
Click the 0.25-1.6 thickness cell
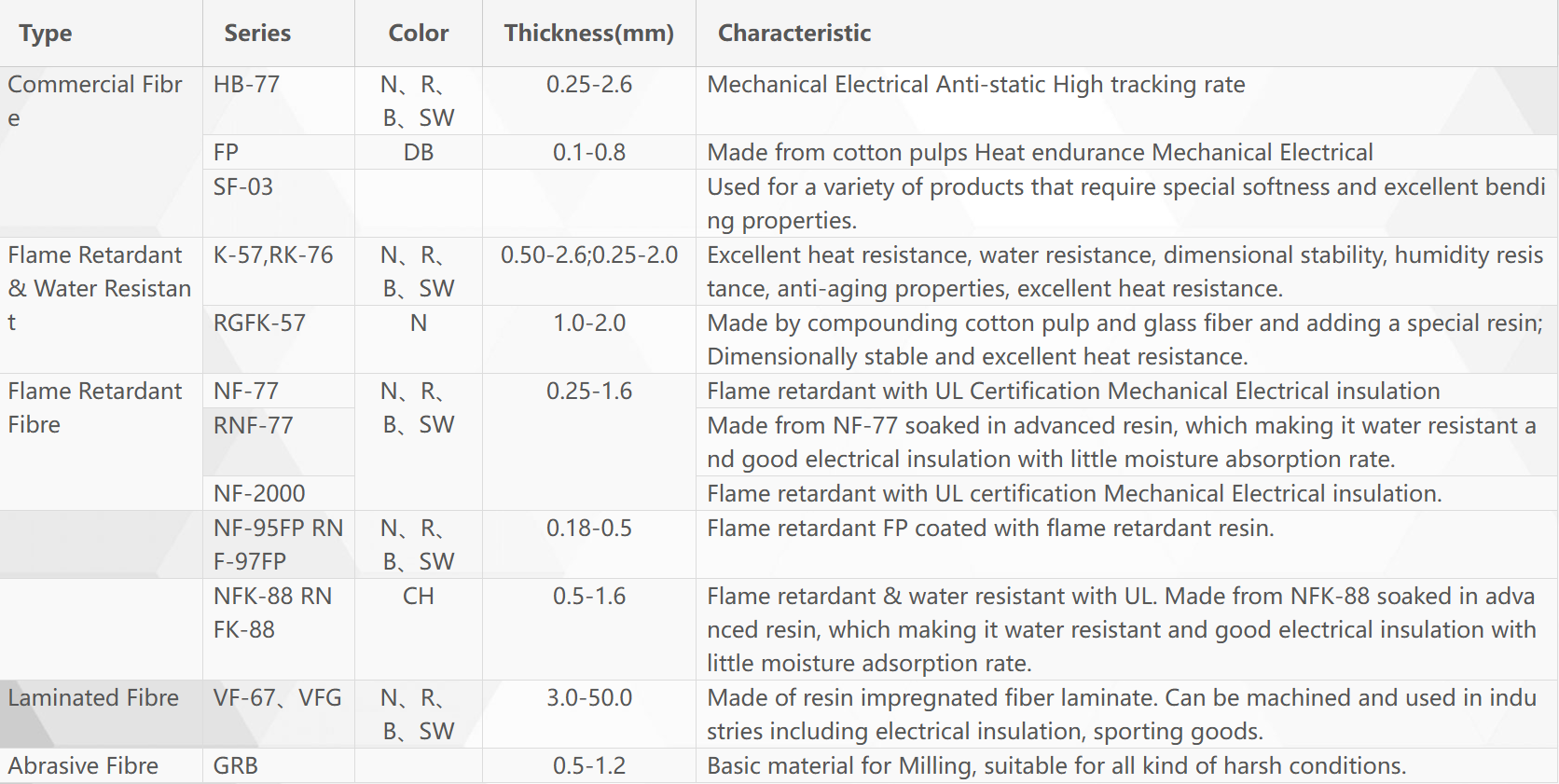589,442
